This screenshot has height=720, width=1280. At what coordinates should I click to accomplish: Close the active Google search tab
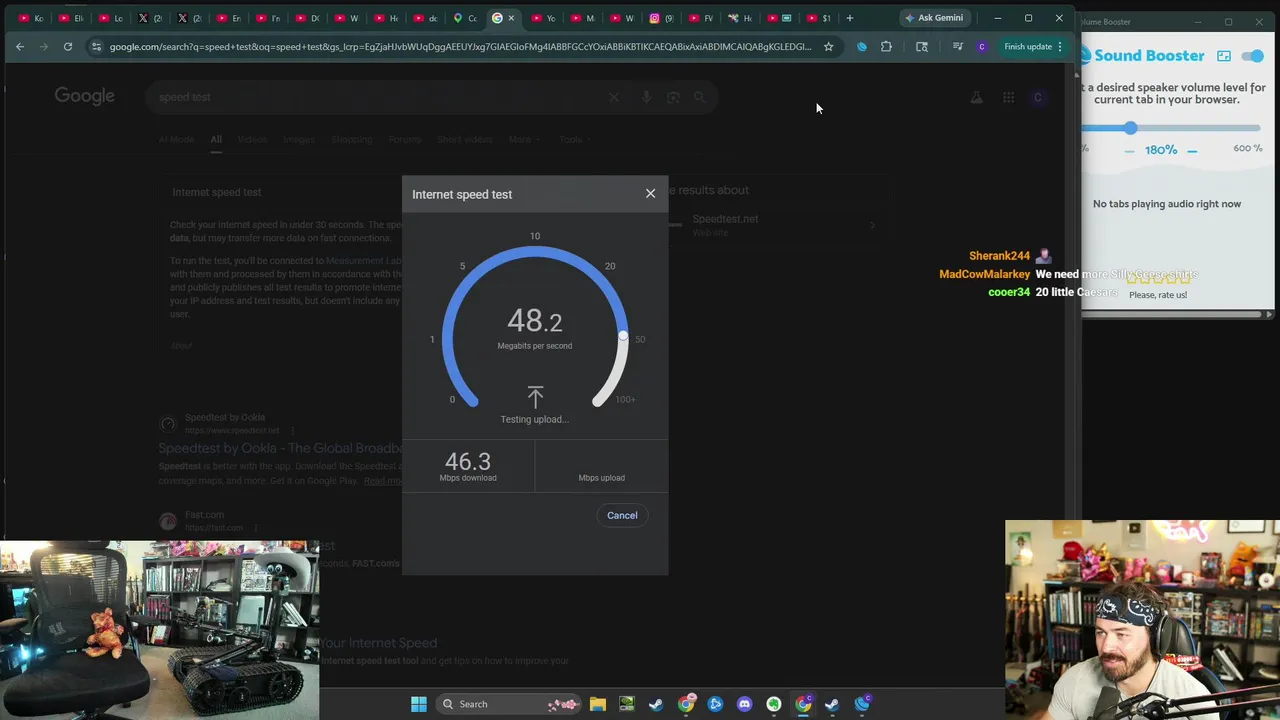click(x=512, y=18)
